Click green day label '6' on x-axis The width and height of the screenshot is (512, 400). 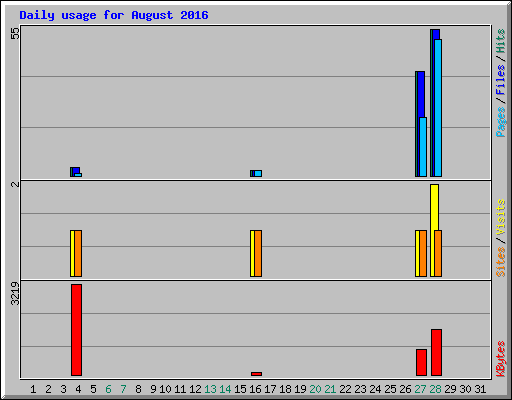[x=108, y=389]
